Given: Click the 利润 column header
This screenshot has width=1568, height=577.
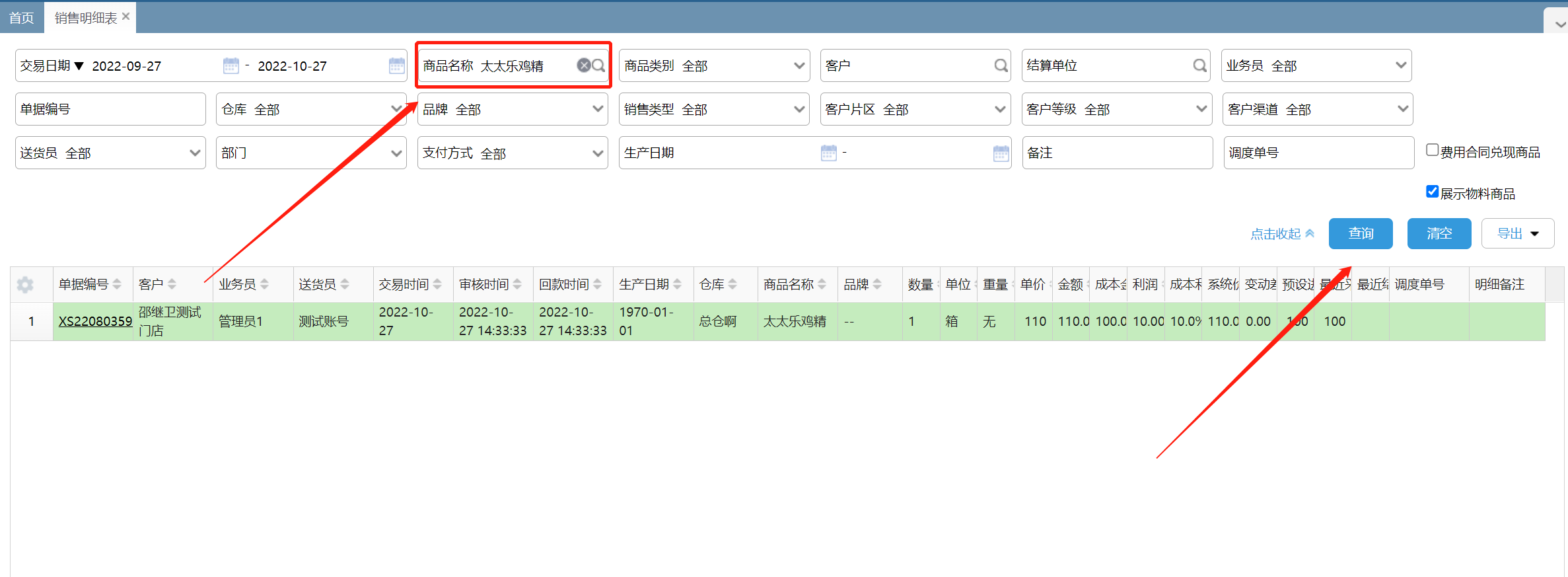Looking at the screenshot, I should 1145,284.
